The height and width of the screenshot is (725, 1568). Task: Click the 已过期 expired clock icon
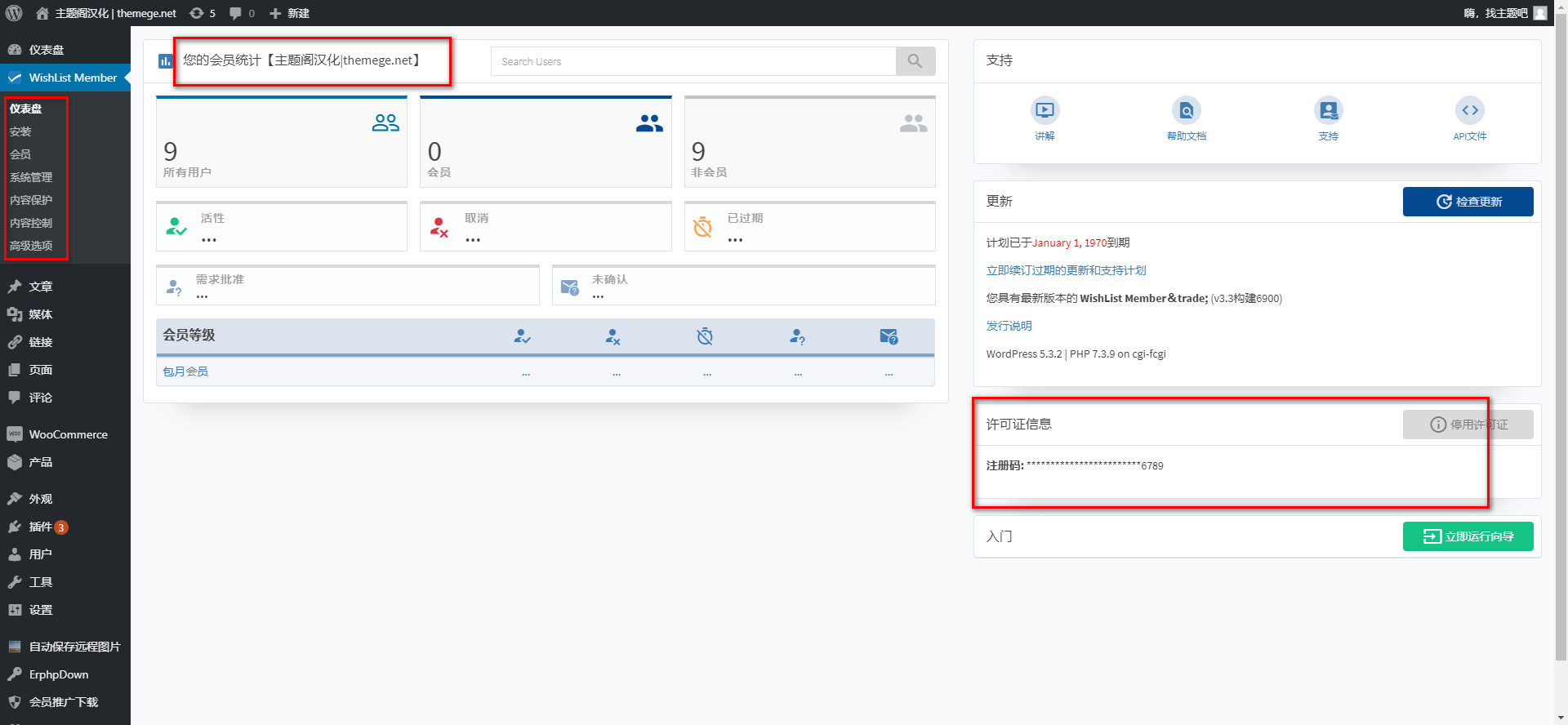point(703,227)
